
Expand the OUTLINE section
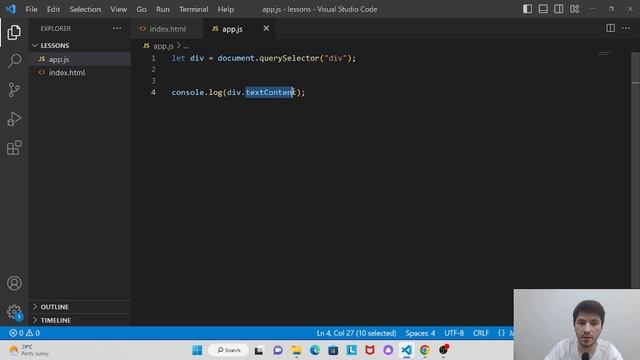(80, 307)
